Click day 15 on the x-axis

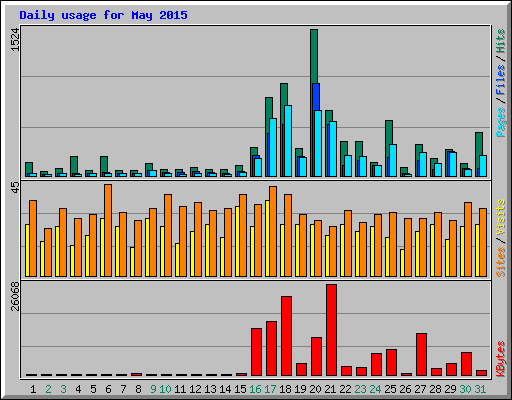[240, 389]
